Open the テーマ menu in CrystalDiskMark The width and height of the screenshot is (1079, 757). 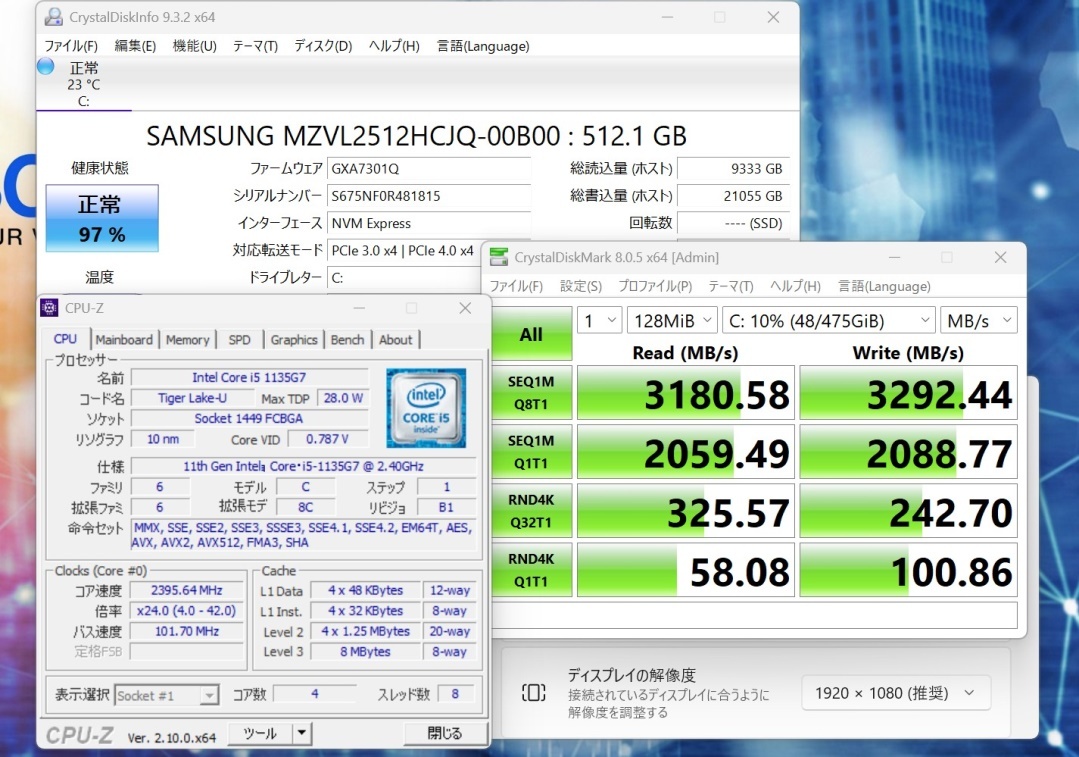click(731, 286)
